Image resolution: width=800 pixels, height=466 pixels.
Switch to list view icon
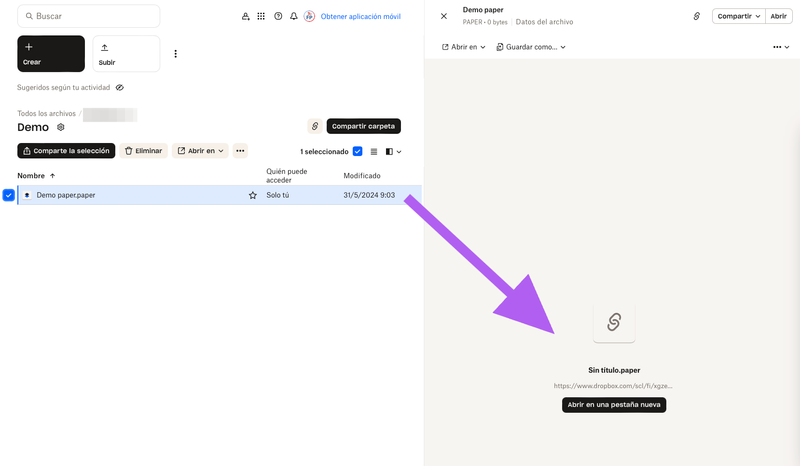click(x=373, y=151)
